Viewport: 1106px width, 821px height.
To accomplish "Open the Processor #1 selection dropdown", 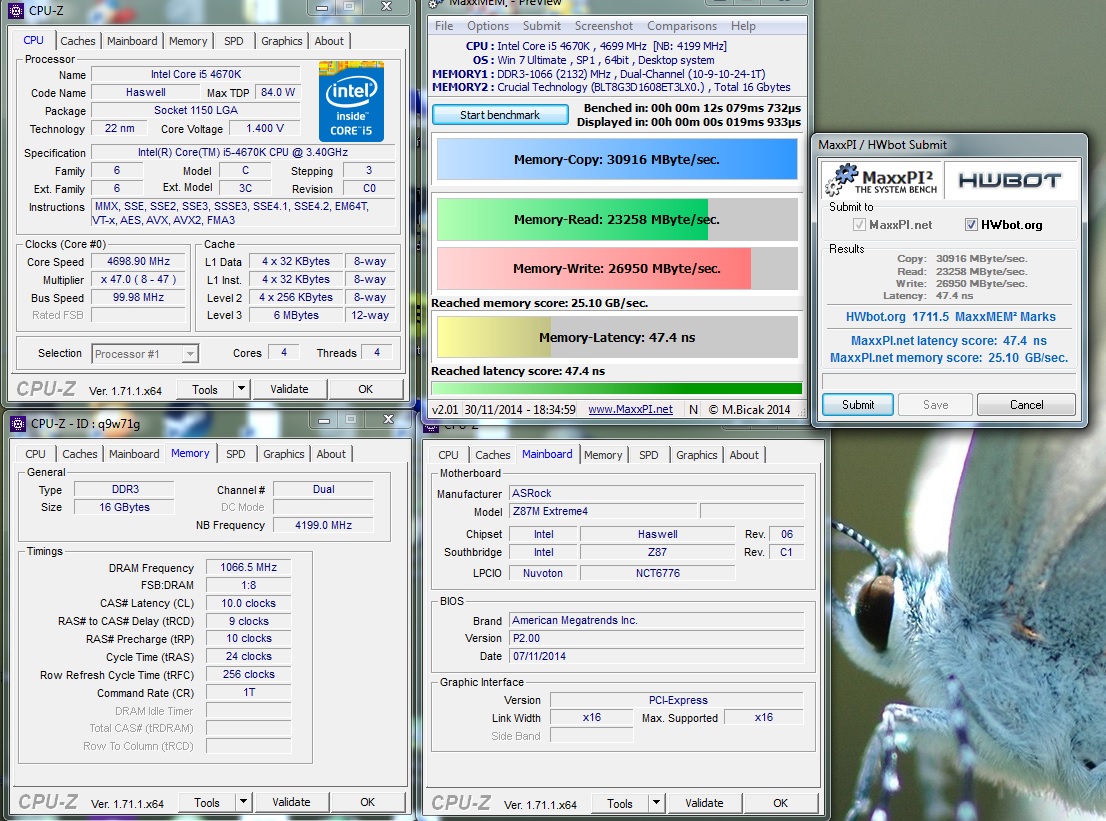I will pyautogui.click(x=145, y=353).
